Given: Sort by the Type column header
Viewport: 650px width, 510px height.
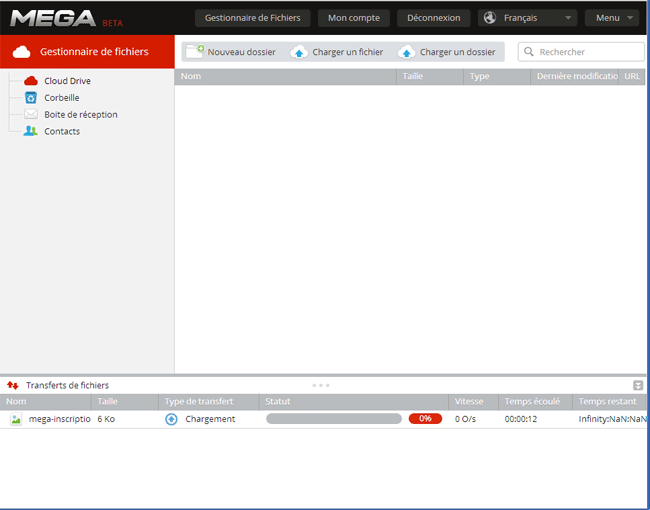Looking at the screenshot, I should [x=497, y=76].
